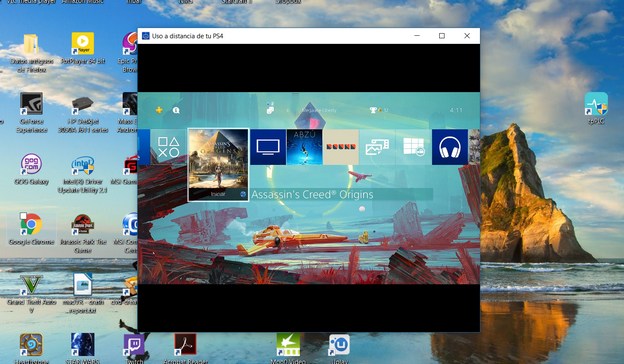Minimize the Uso a distancia de tu PS4 window
Viewport: 624px width, 364px height.
click(417, 36)
